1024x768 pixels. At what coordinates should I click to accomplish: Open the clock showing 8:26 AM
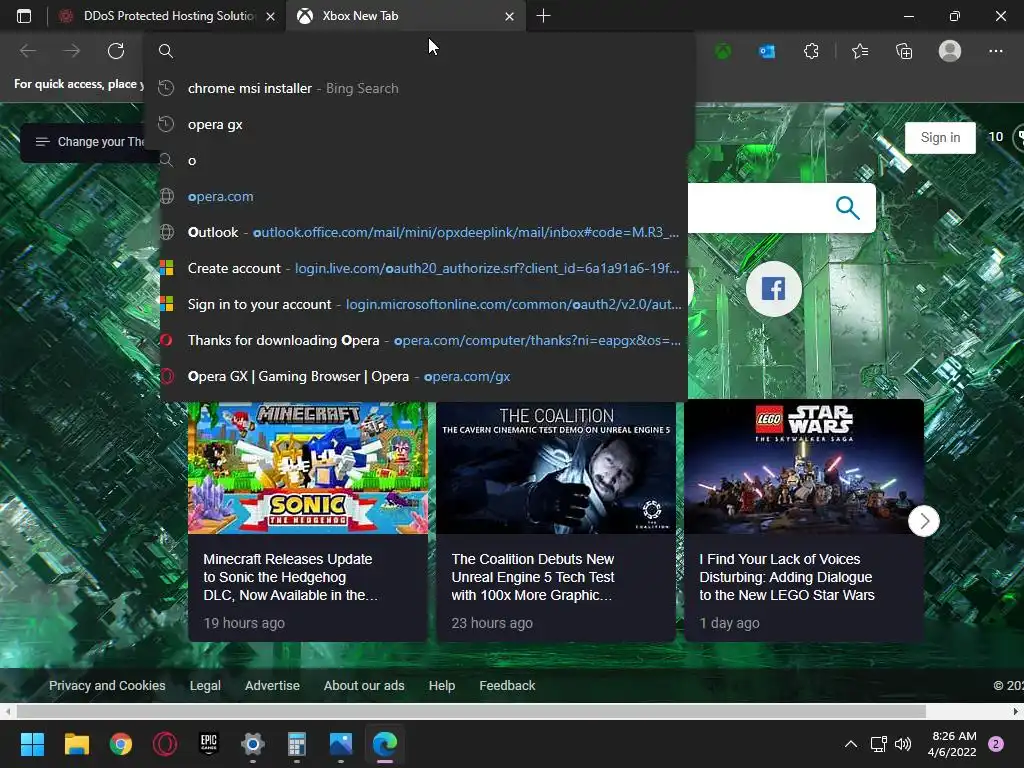coord(952,744)
